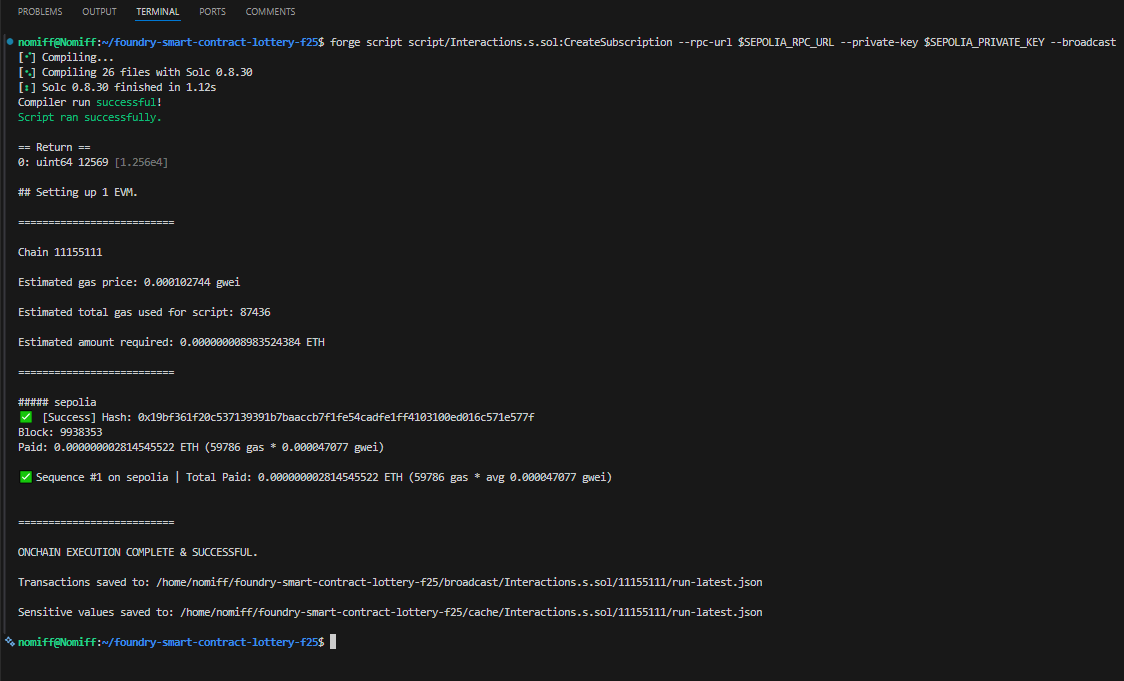Viewport: 1124px width, 681px height.
Task: Click the 'Paid: 0.000000002814545522 ETH' line
Action: (201, 447)
